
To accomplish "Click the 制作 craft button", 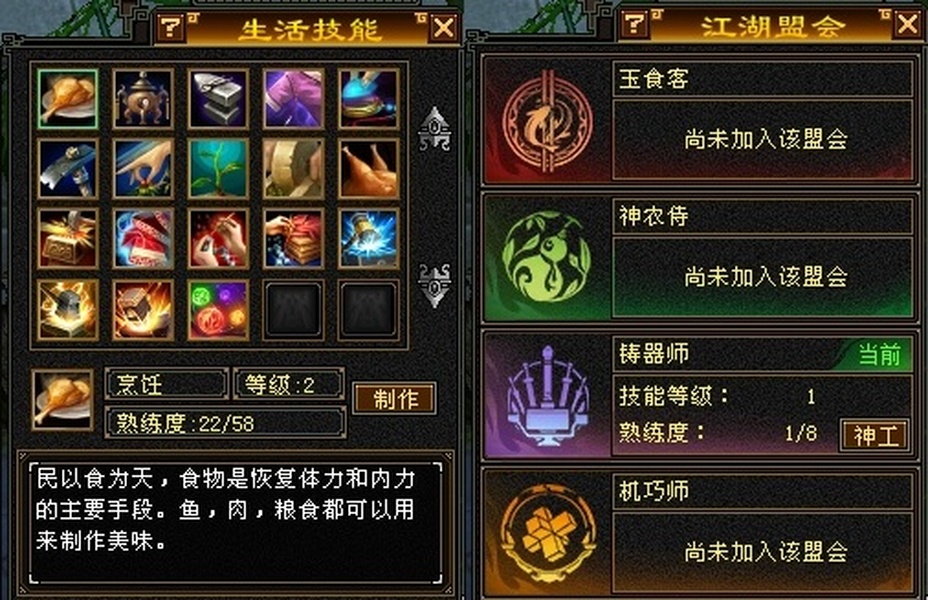I will tap(395, 398).
